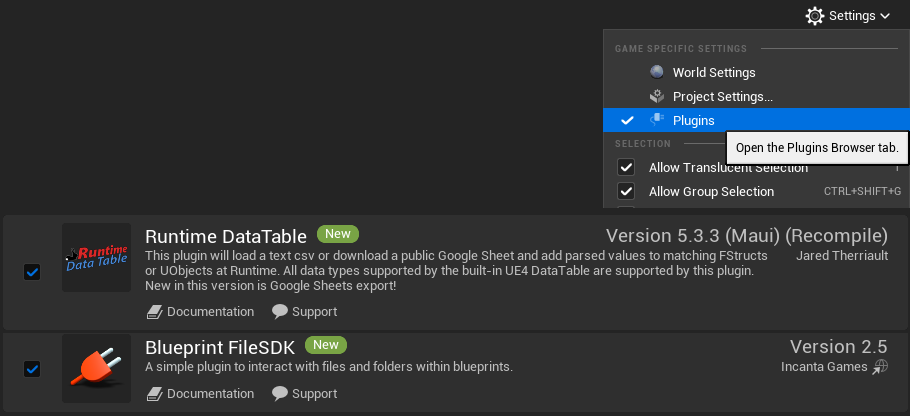Screen dimensions: 910x416
Task: Open Runtime DataTable Support link
Action: click(x=305, y=312)
